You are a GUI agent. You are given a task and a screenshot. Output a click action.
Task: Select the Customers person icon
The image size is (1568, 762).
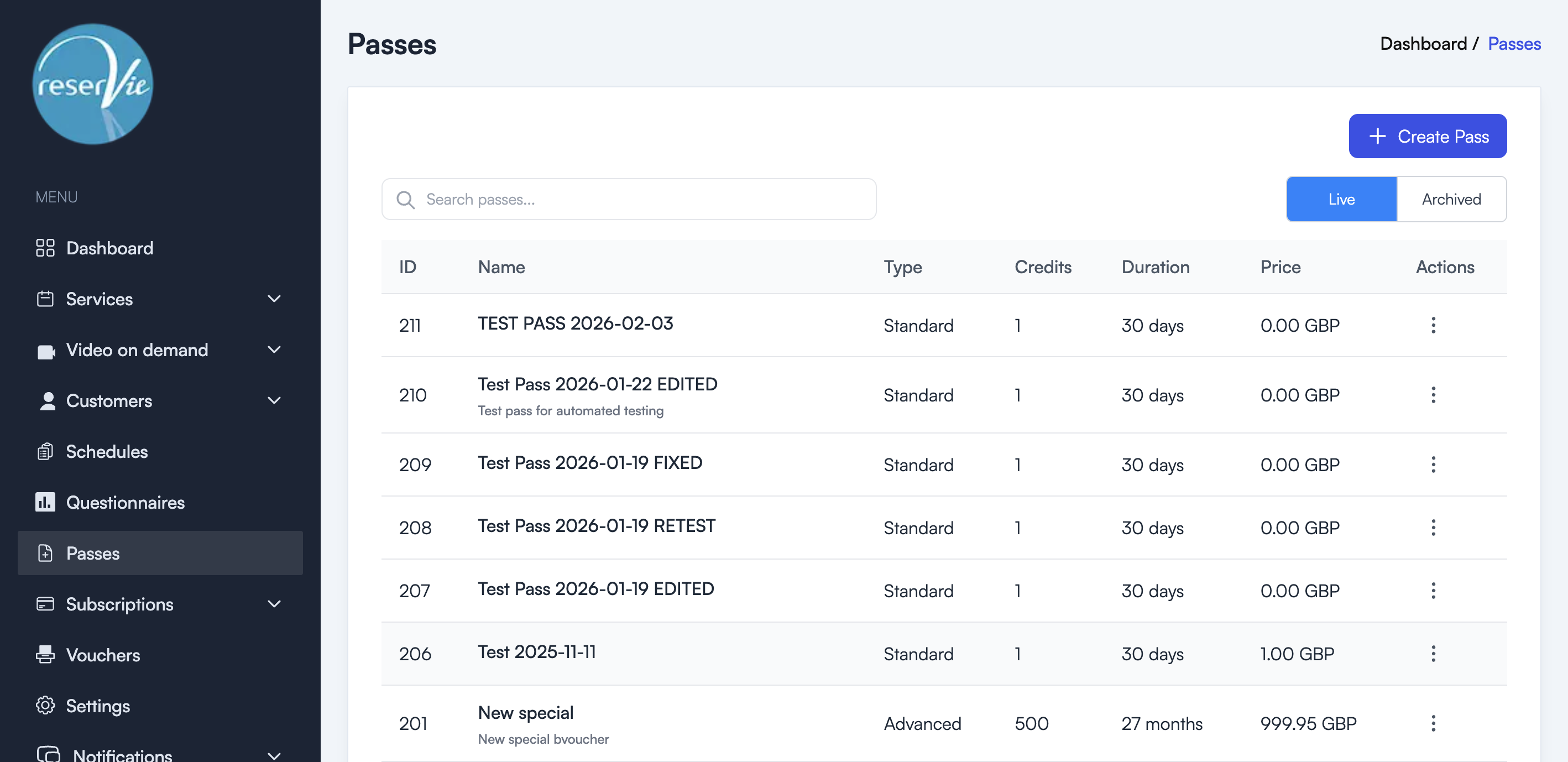click(46, 400)
